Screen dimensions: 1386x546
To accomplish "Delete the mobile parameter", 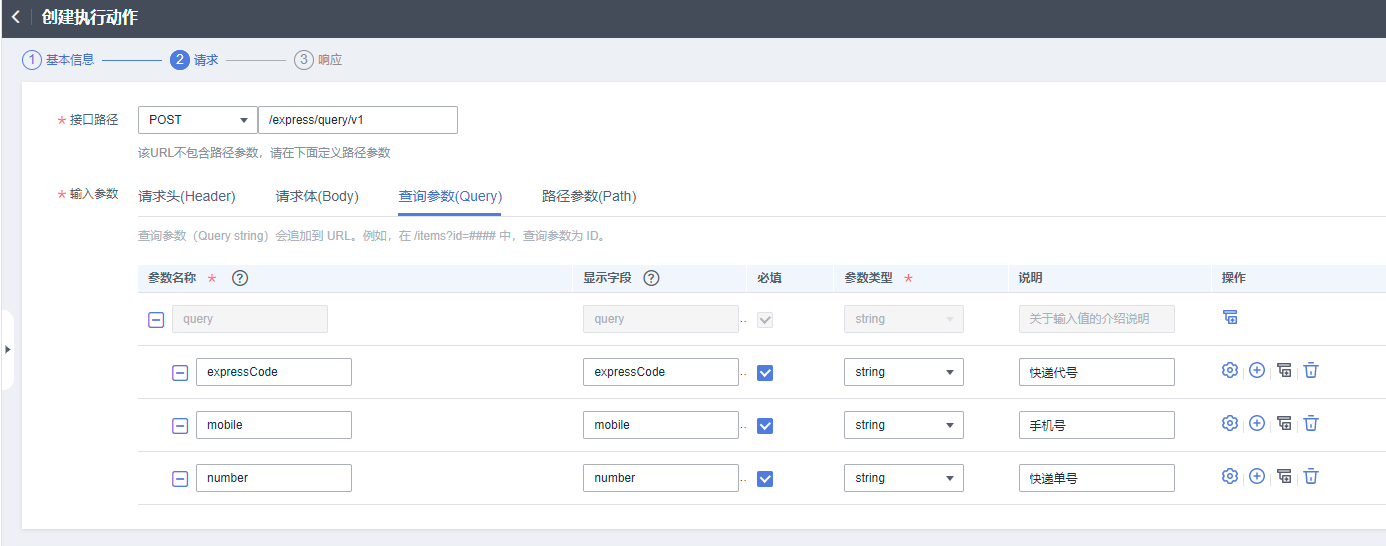I will click(x=1311, y=423).
